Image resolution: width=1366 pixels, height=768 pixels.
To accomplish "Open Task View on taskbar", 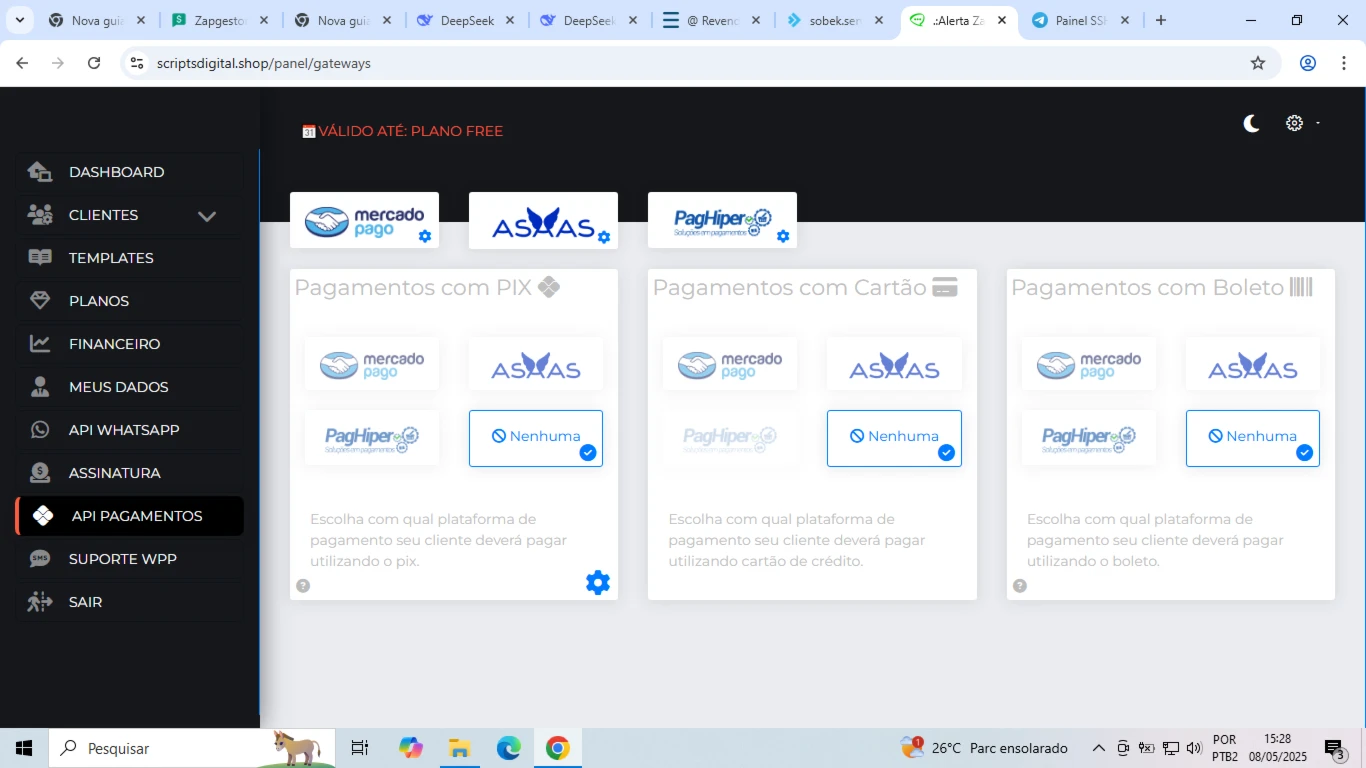I will point(360,748).
